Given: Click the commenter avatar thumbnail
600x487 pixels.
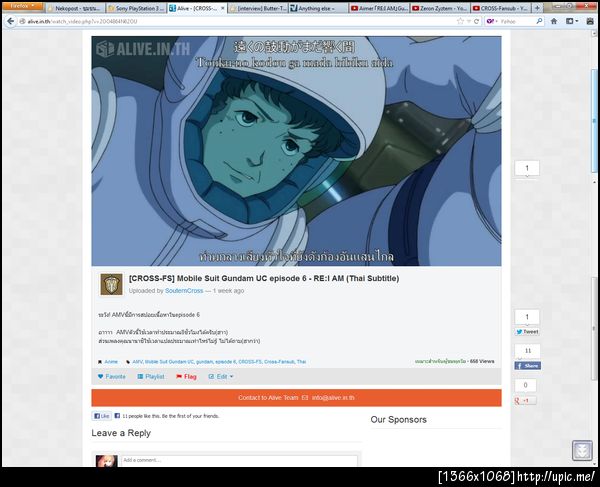Looking at the screenshot, I should point(106,461).
